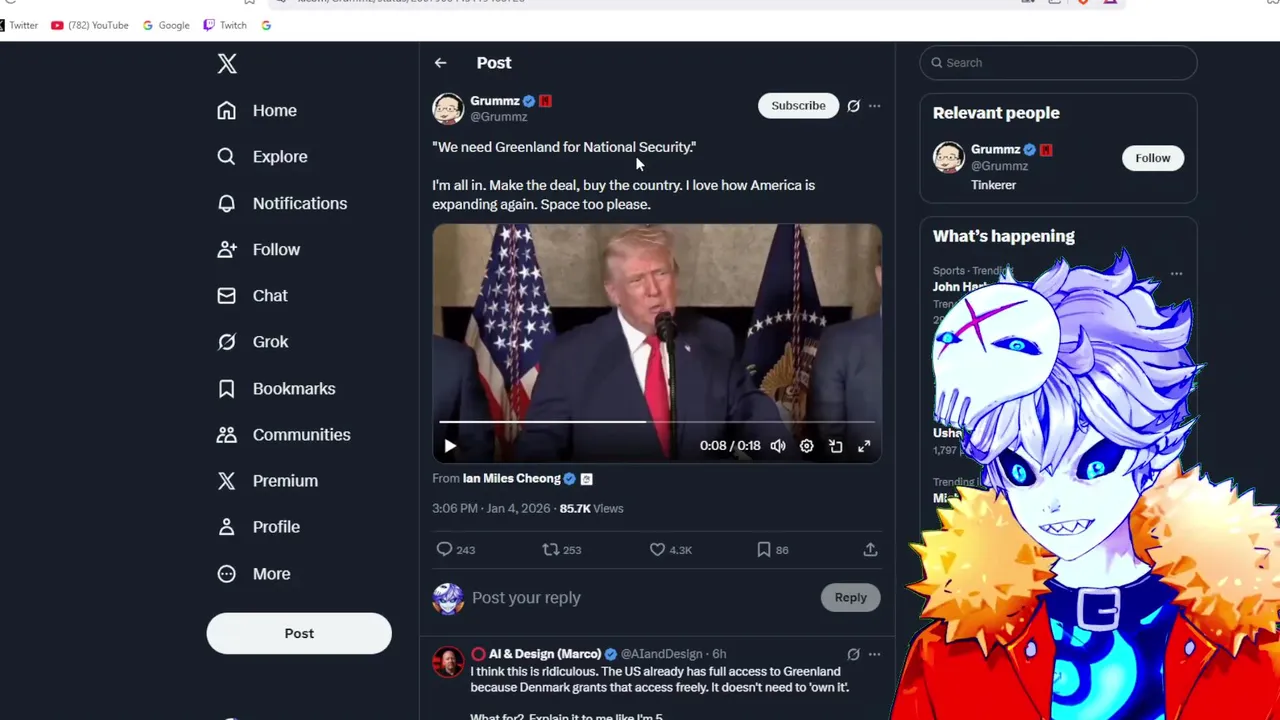Image resolution: width=1280 pixels, height=720 pixels.
Task: Click the home icon in sidebar
Action: 227,110
